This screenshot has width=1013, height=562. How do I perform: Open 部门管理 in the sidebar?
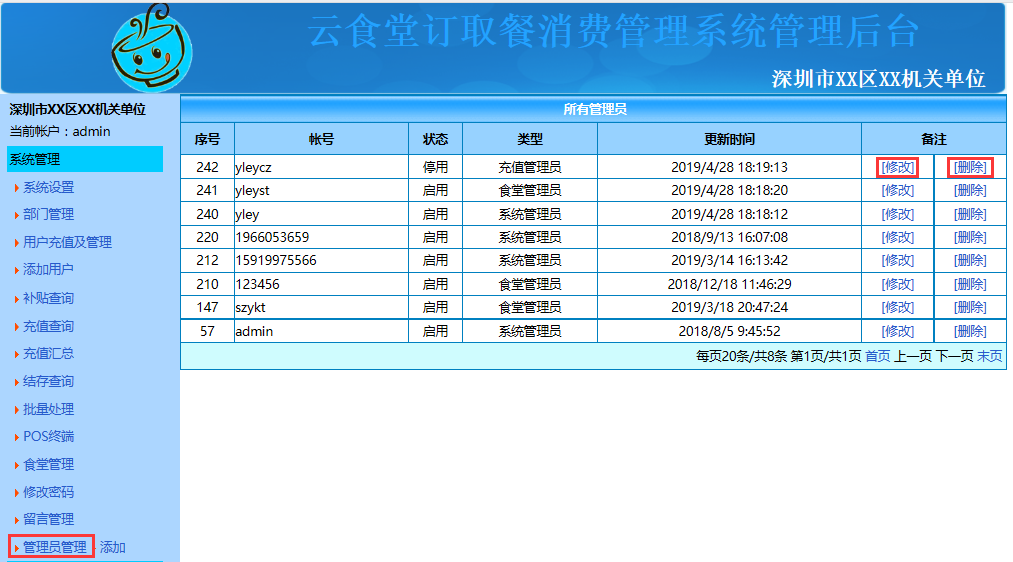pyautogui.click(x=48, y=214)
